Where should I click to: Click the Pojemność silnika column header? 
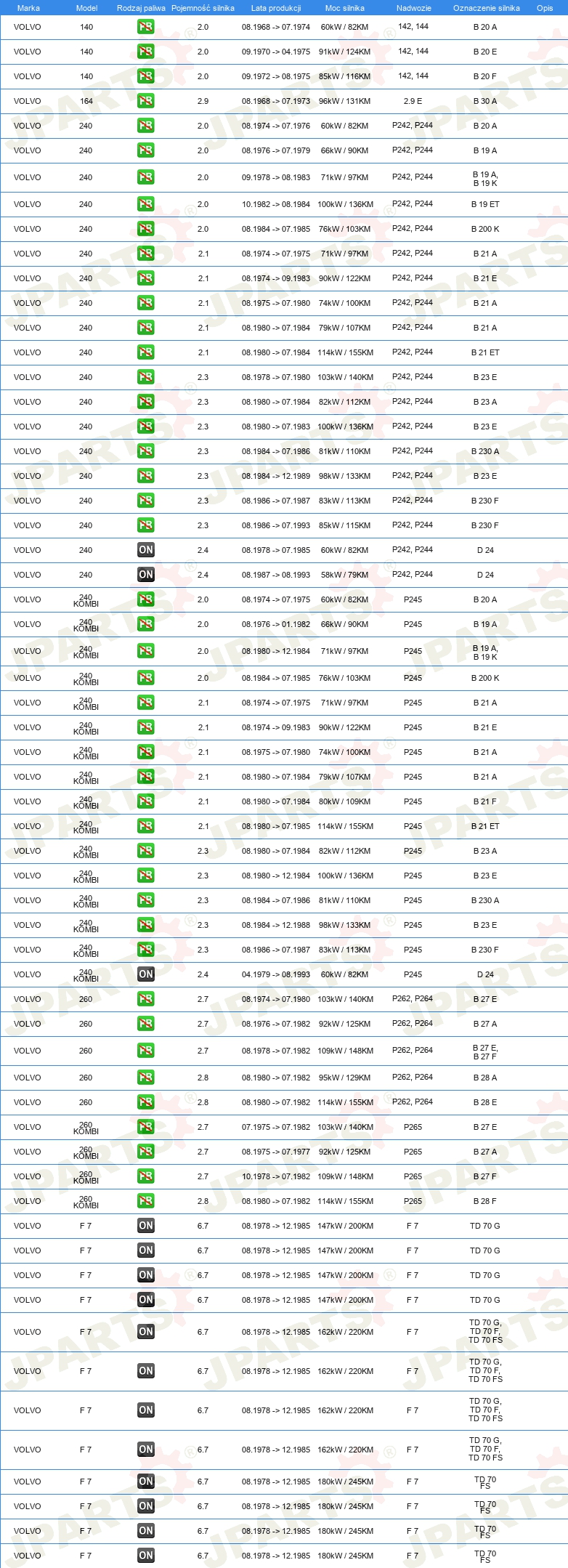[x=203, y=8]
